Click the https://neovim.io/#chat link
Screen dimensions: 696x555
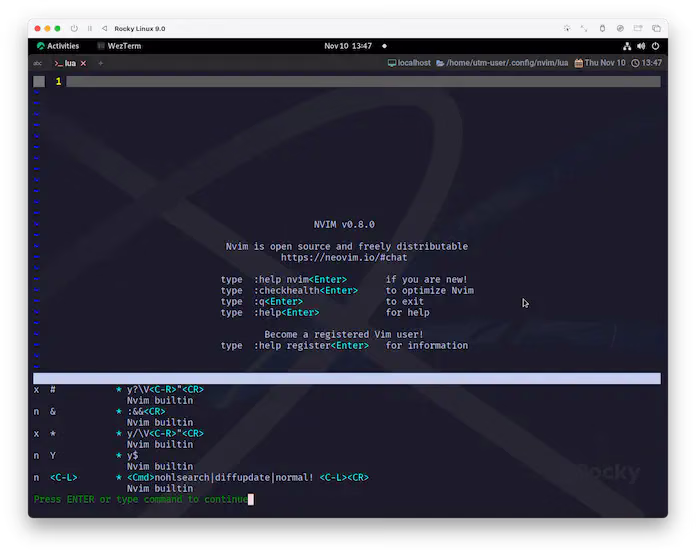tap(344, 257)
